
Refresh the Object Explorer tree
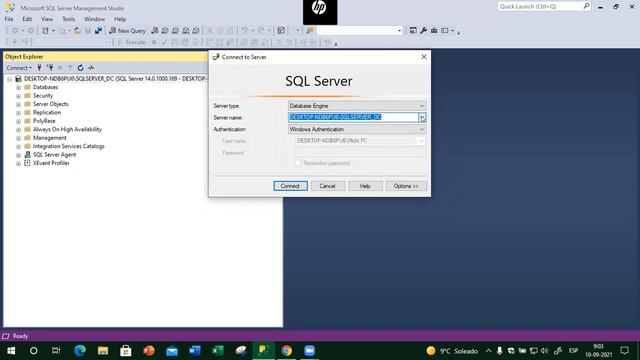80,68
